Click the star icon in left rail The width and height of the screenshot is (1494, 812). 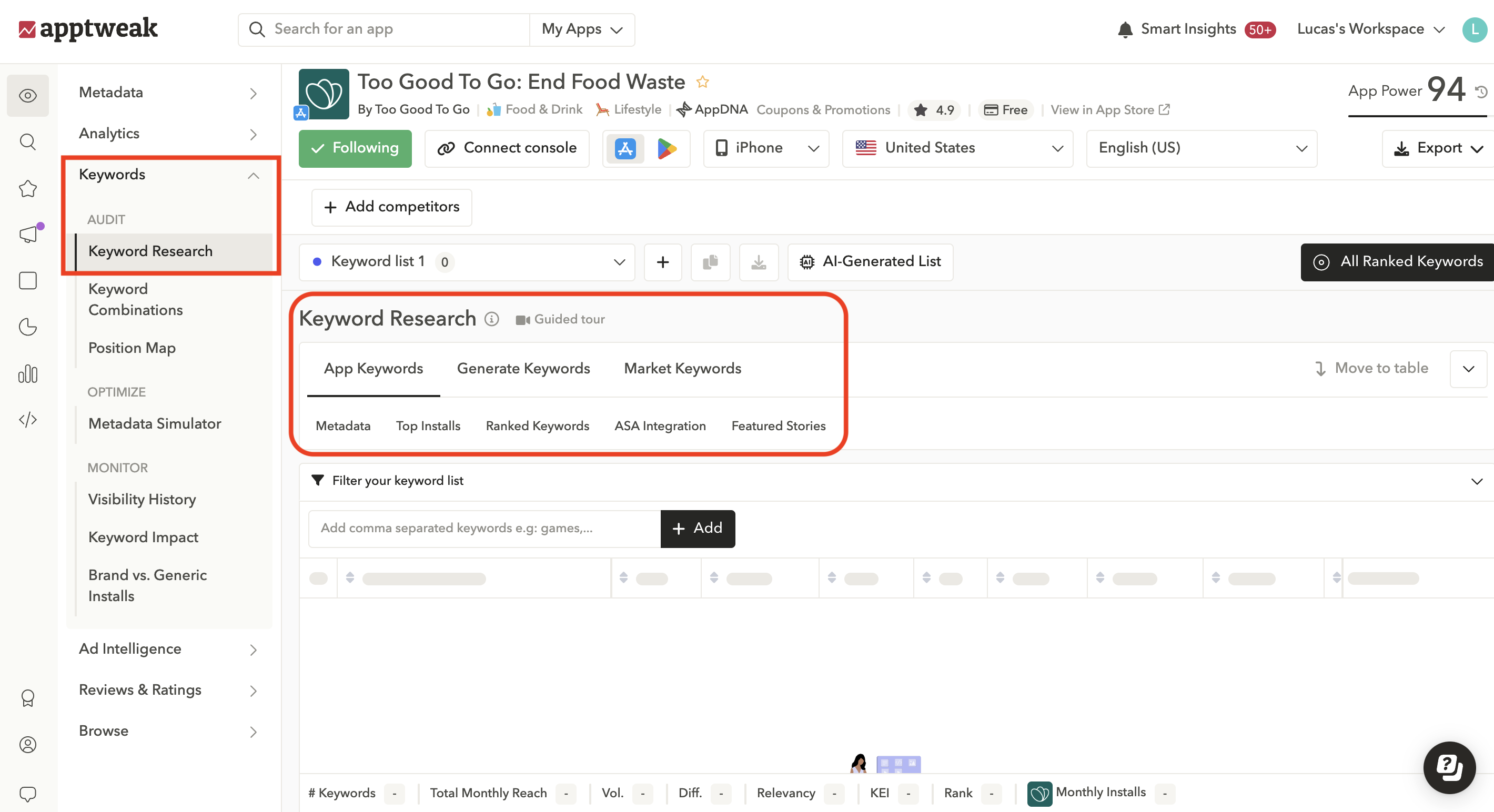pyautogui.click(x=28, y=188)
